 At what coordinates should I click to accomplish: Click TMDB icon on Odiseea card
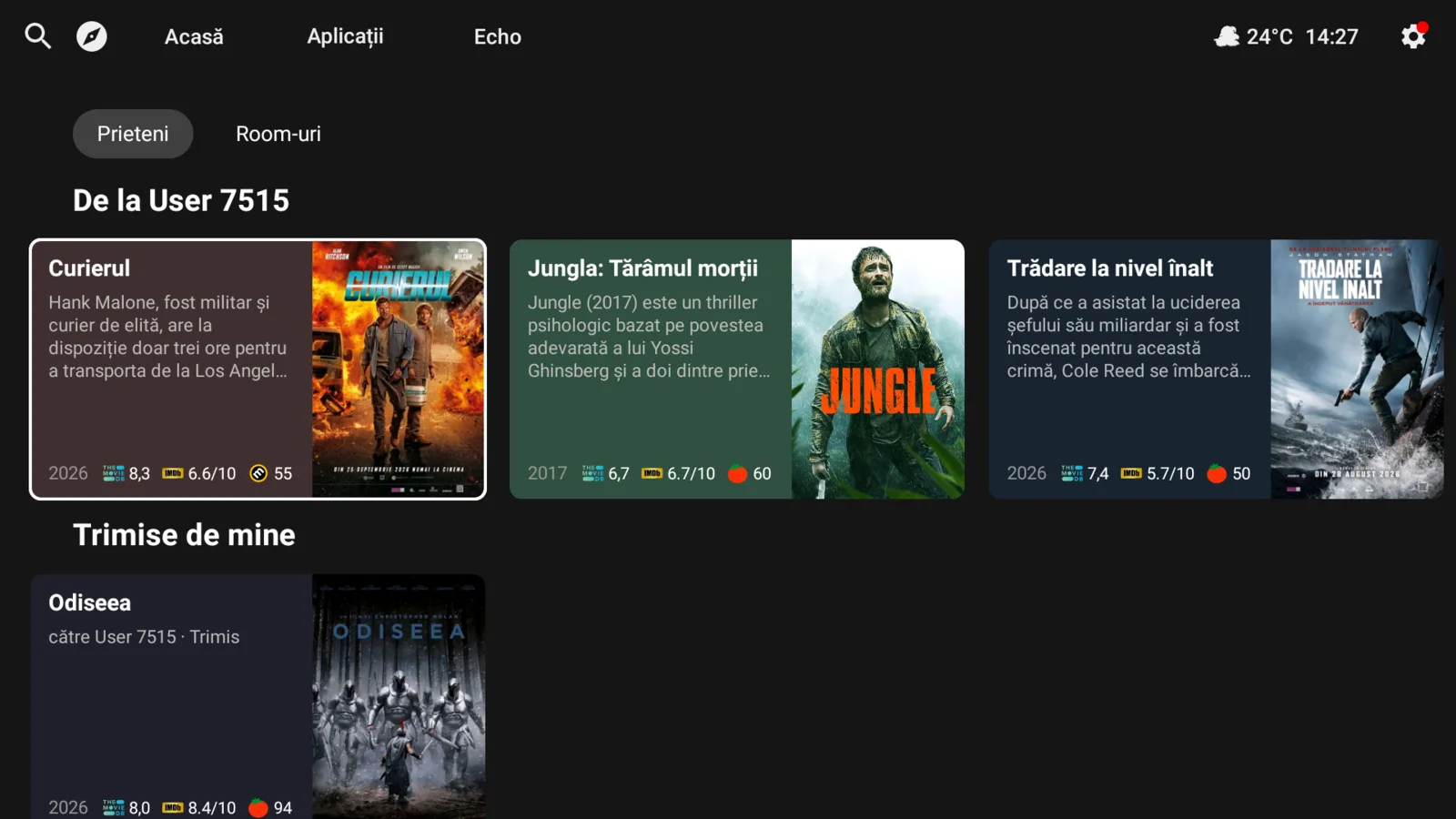[113, 807]
